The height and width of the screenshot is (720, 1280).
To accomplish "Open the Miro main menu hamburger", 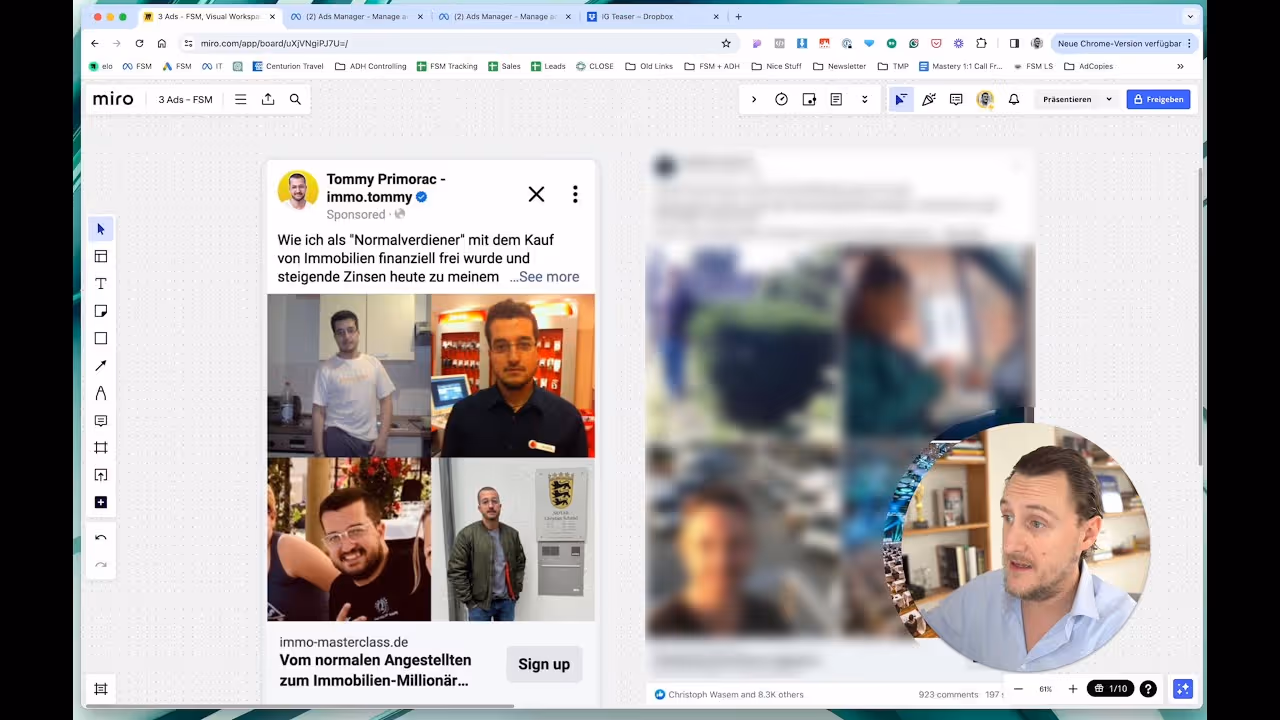I will tap(240, 99).
